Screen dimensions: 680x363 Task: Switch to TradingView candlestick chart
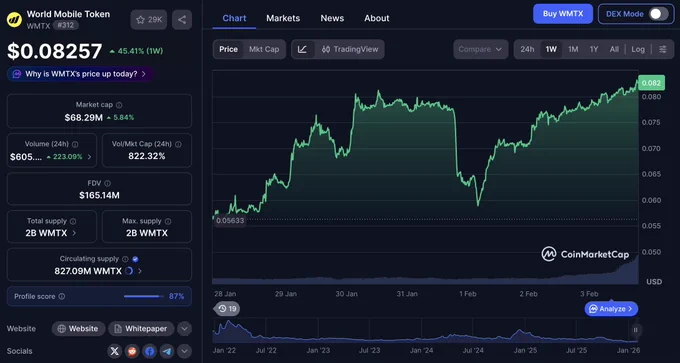tap(350, 49)
